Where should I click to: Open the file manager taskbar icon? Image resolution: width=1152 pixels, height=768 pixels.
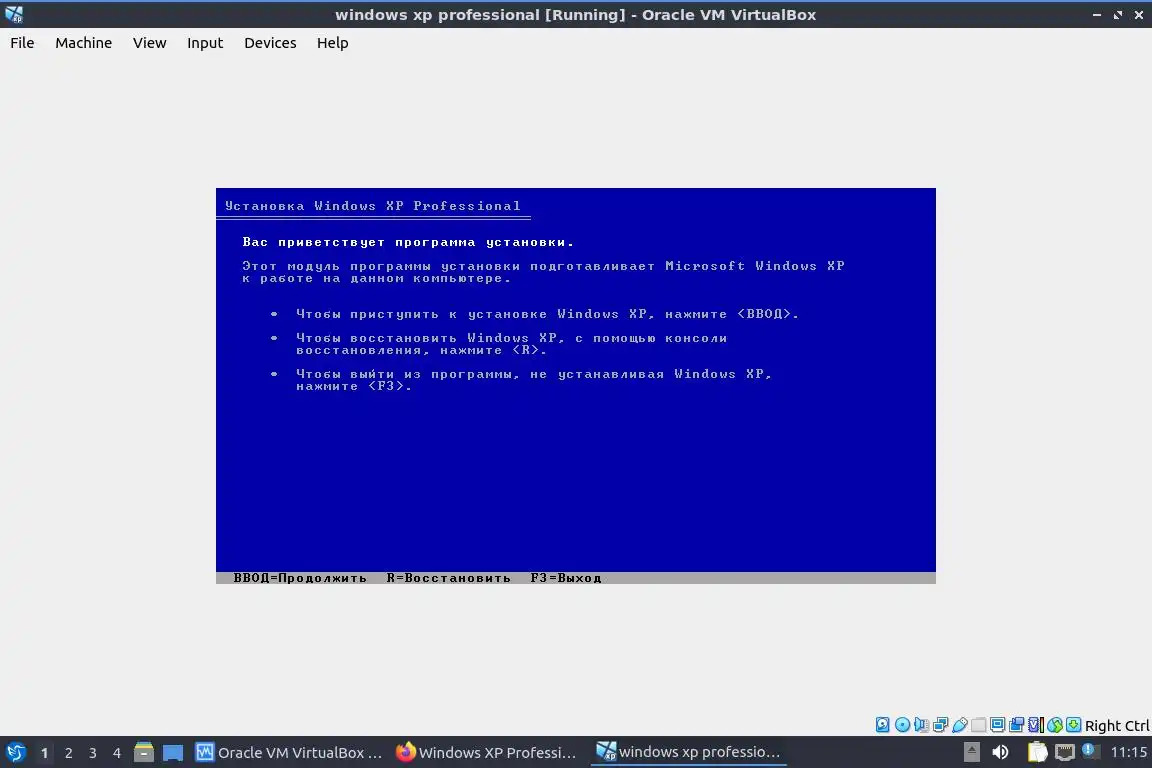(x=144, y=753)
